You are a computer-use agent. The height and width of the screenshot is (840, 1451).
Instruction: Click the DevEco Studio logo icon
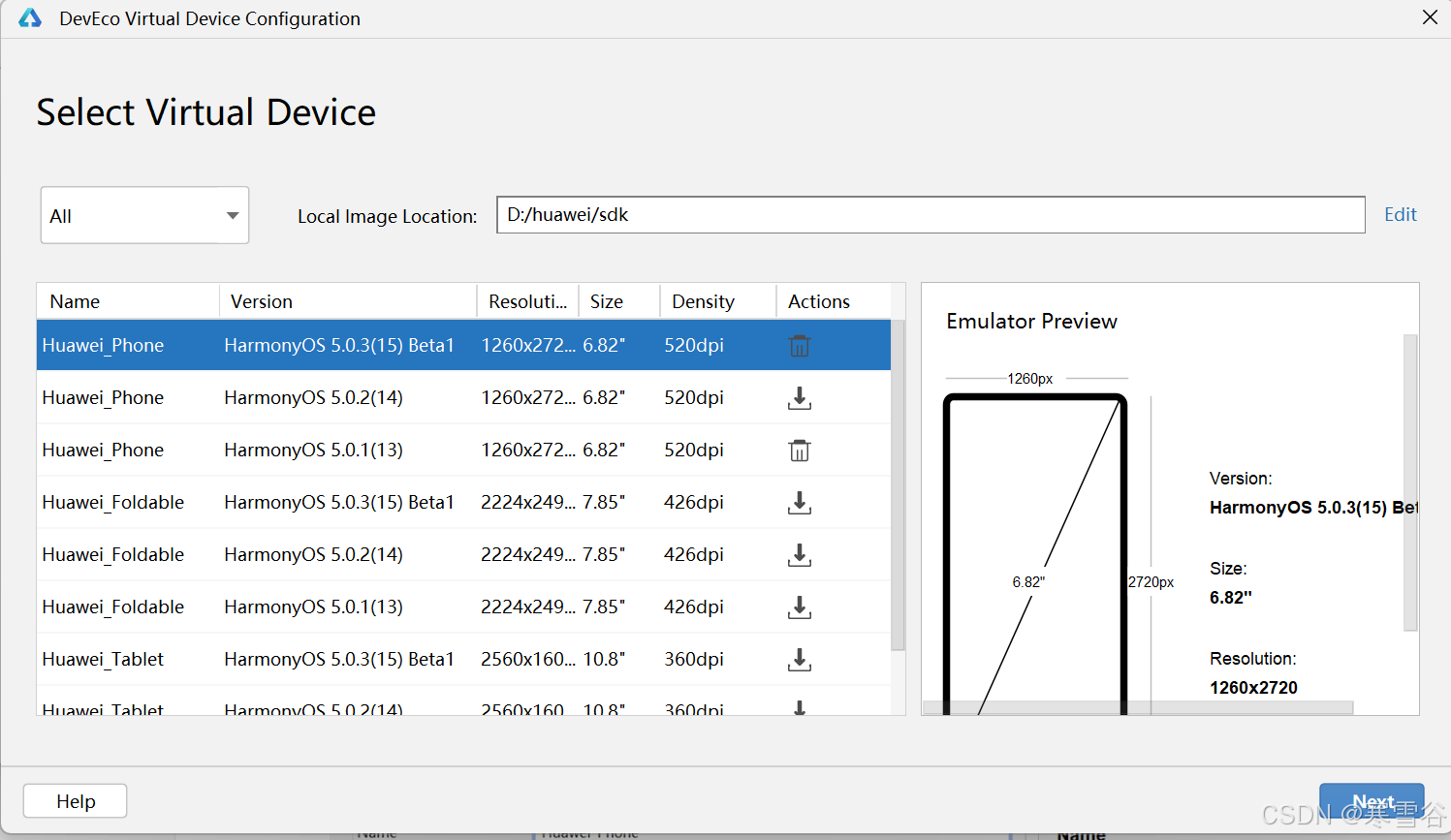pos(30,18)
